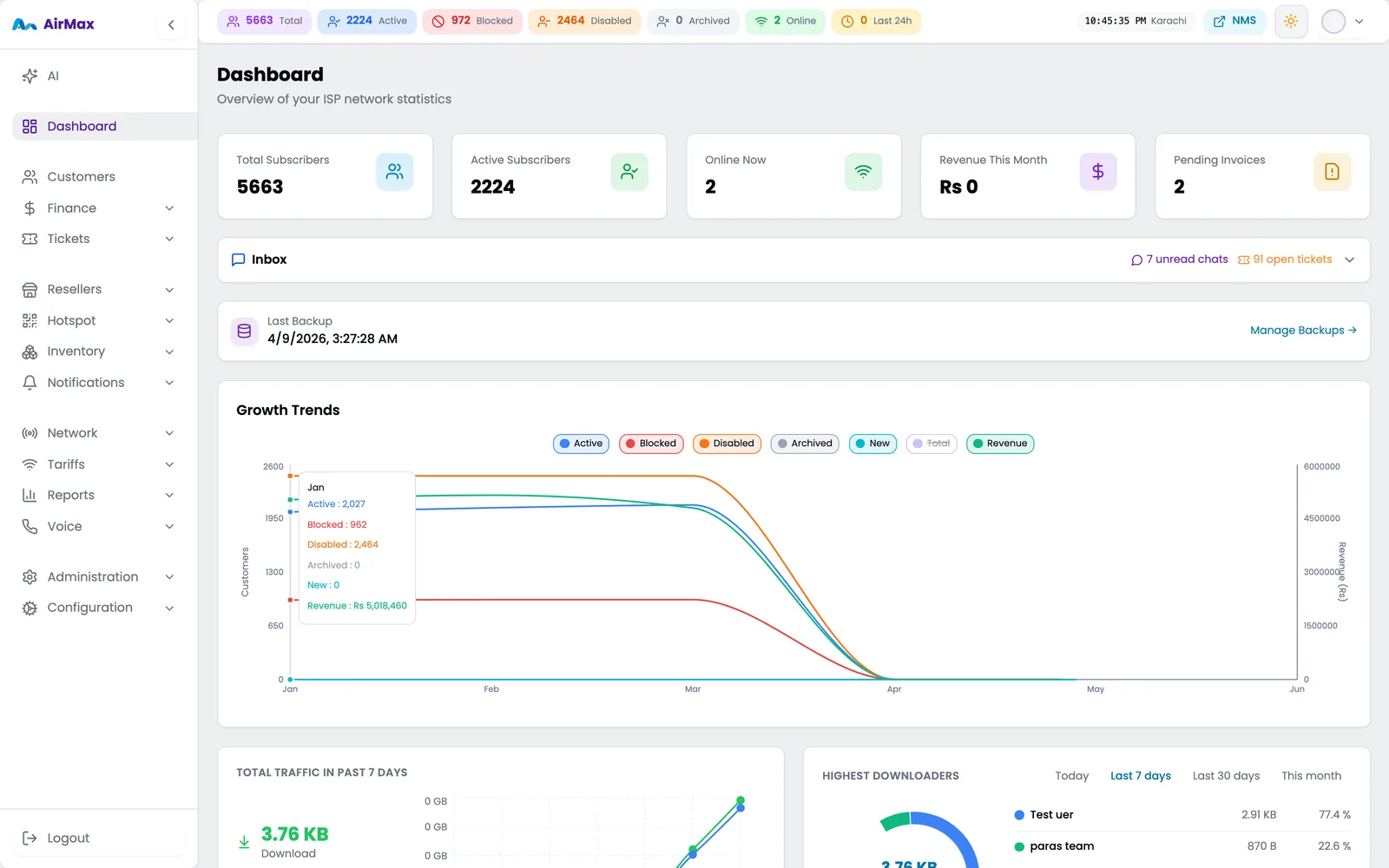Click the Total Subscribers card users icon
Image resolution: width=1389 pixels, height=868 pixels.
coord(395,172)
